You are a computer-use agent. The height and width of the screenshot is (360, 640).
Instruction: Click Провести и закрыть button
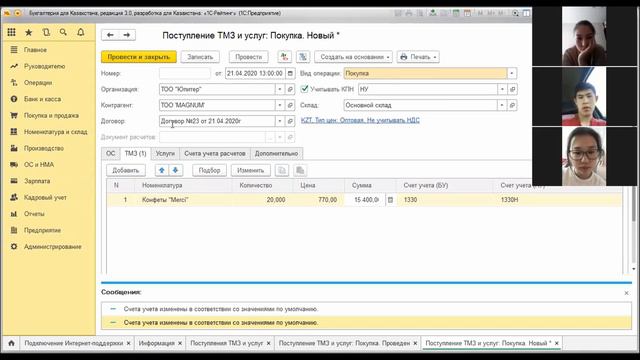pos(139,57)
